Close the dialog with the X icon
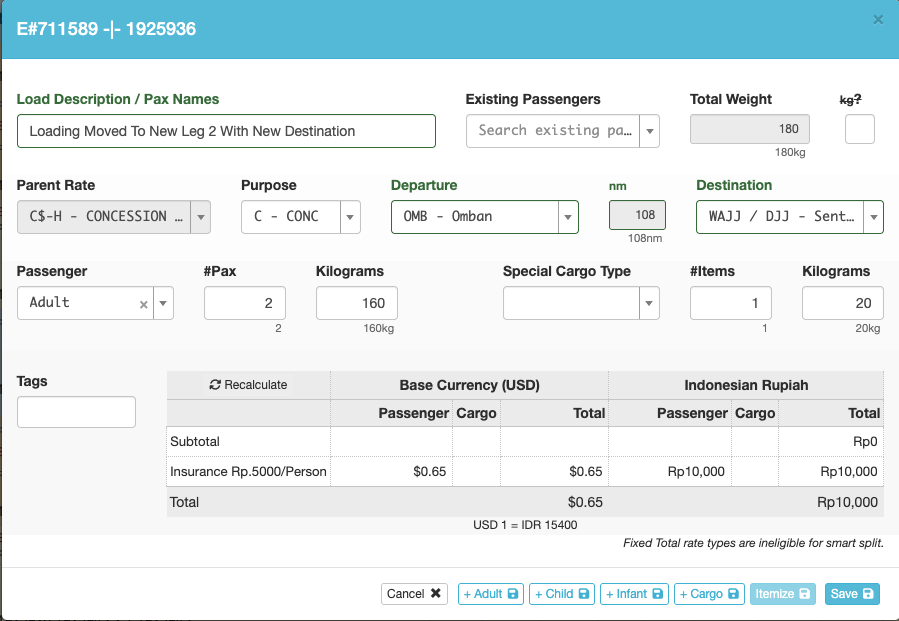The width and height of the screenshot is (899, 621). tap(878, 19)
